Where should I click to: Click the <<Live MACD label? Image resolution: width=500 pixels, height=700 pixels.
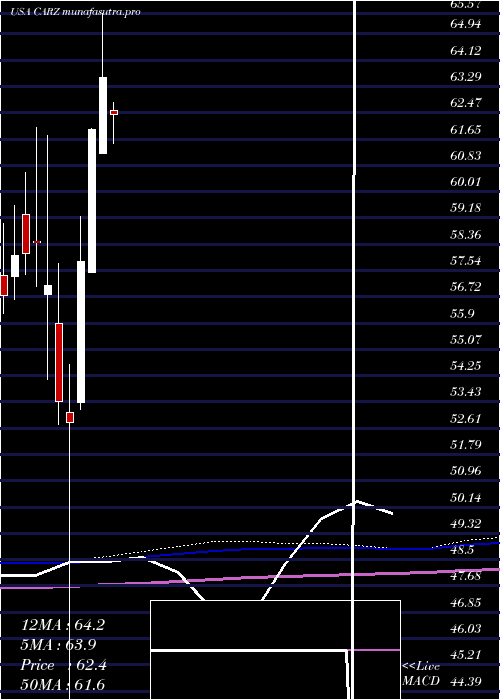coord(421,674)
